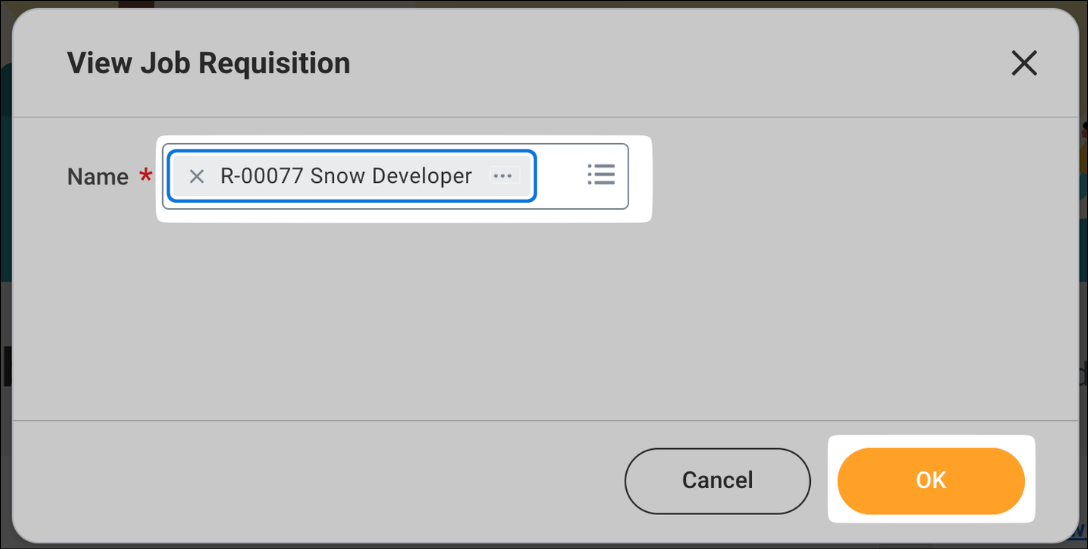This screenshot has width=1088, height=549.
Task: Click the red required asterisk
Action: [x=145, y=174]
